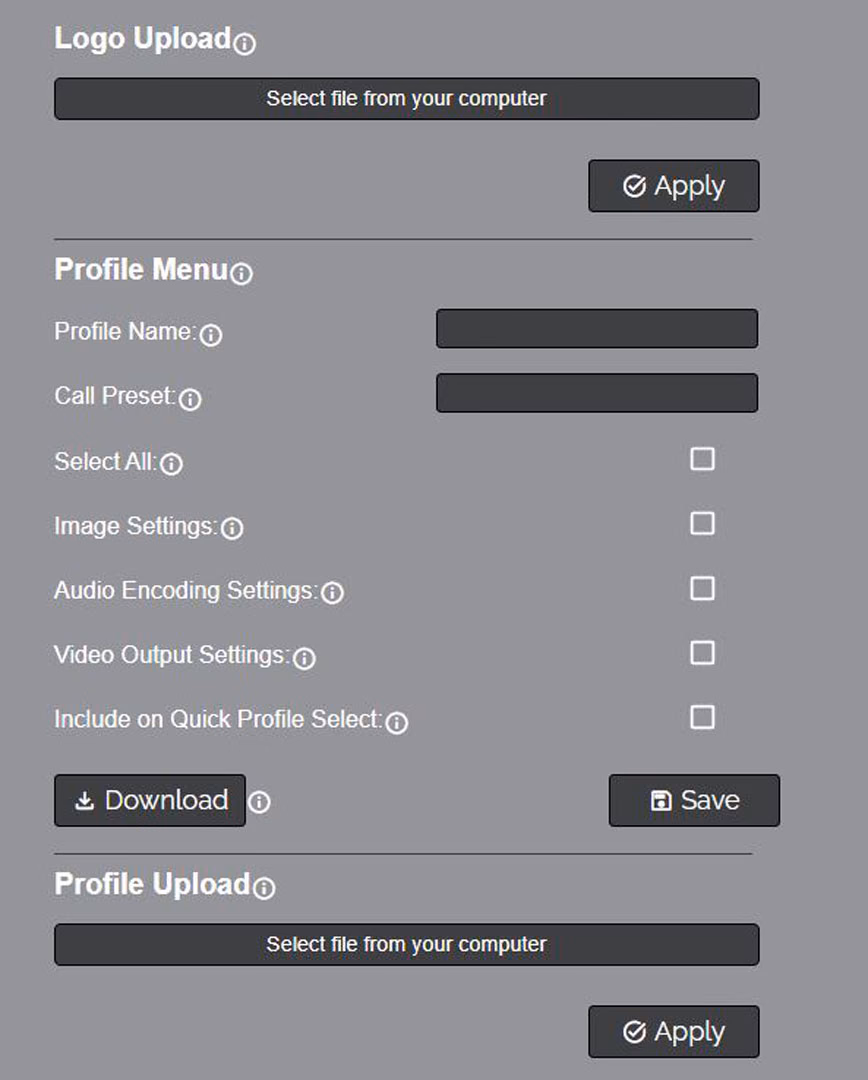The height and width of the screenshot is (1080, 868).
Task: Click the Profile Menu info icon
Action: click(241, 273)
